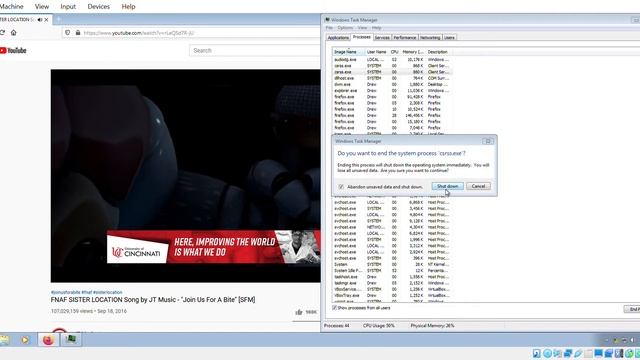The width and height of the screenshot is (640, 360).
Task: Reload the page in Firefox
Action: (x=2, y=33)
